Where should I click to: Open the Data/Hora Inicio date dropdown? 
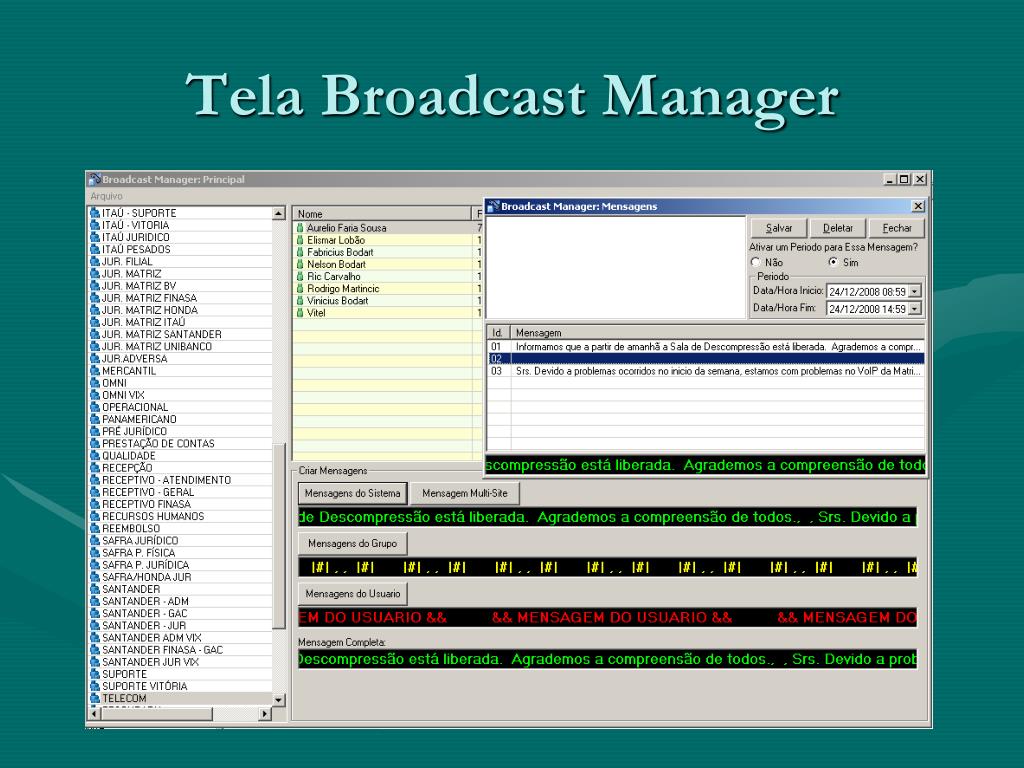point(914,291)
